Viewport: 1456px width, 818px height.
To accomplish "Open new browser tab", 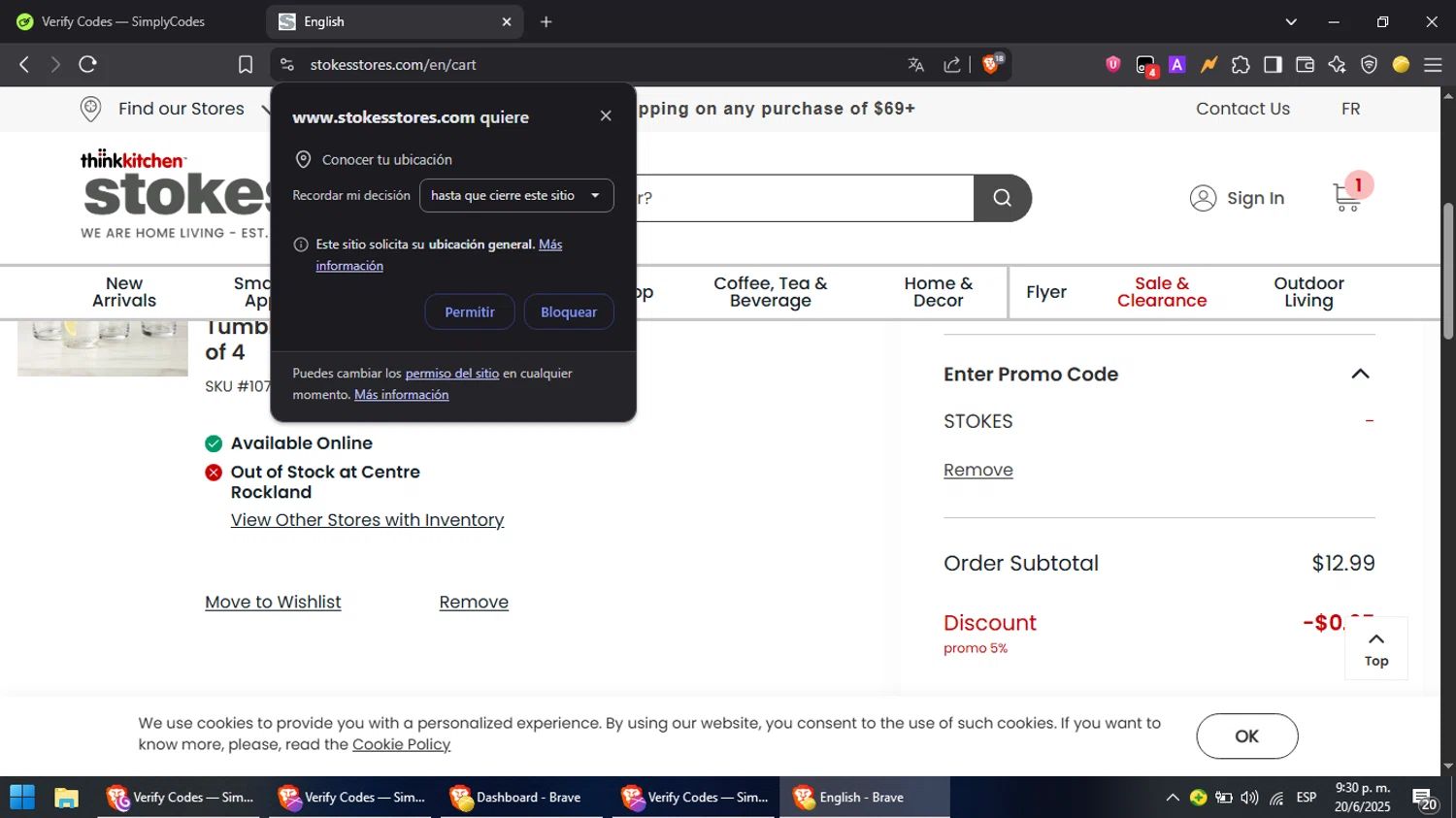I will tap(546, 21).
